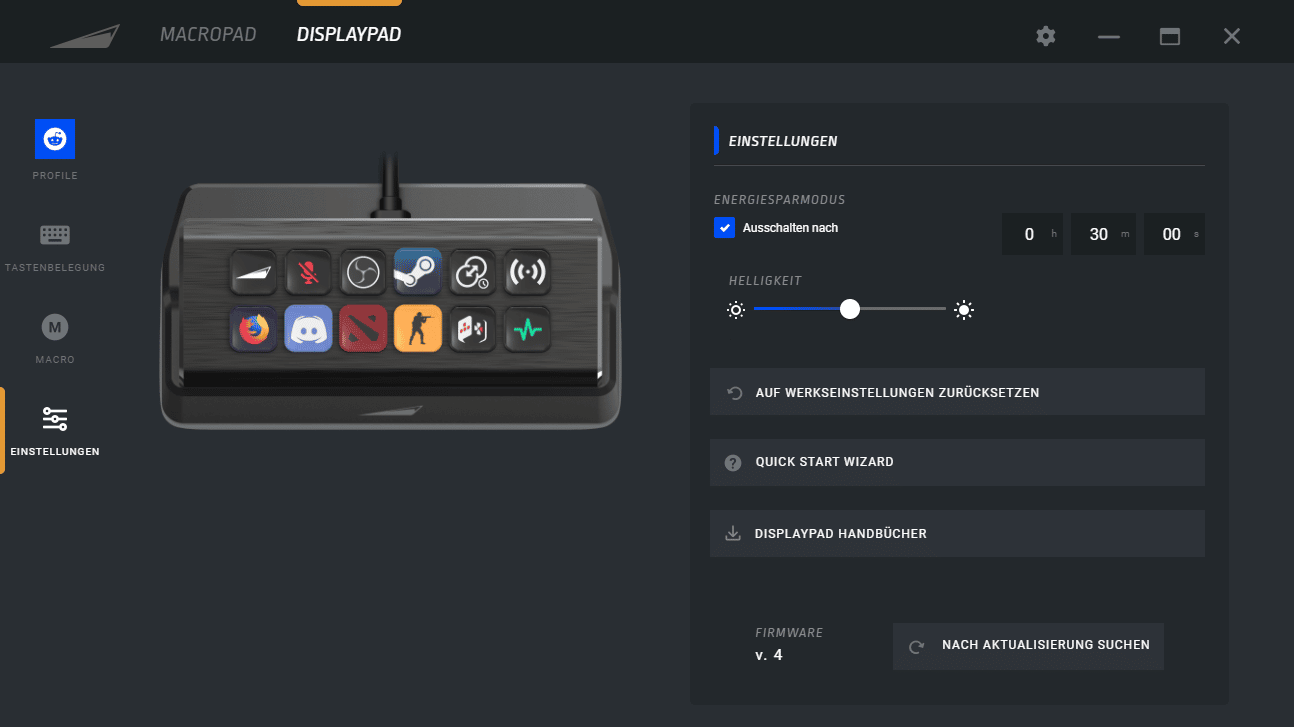Viewport: 1294px width, 727px height.
Task: Click the minutes input field showing 30
Action: (x=1098, y=234)
